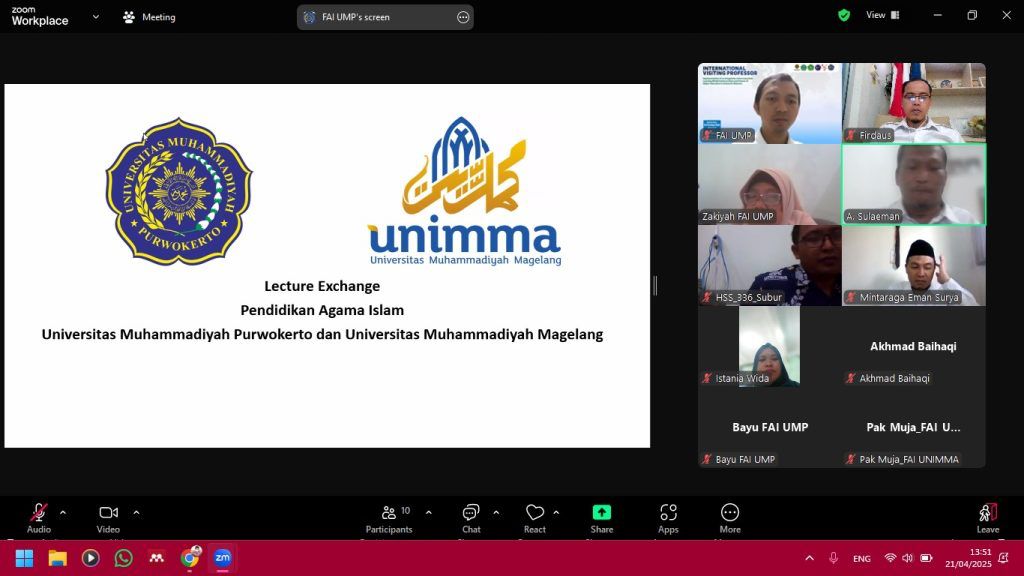Open the Participants panel

[389, 519]
